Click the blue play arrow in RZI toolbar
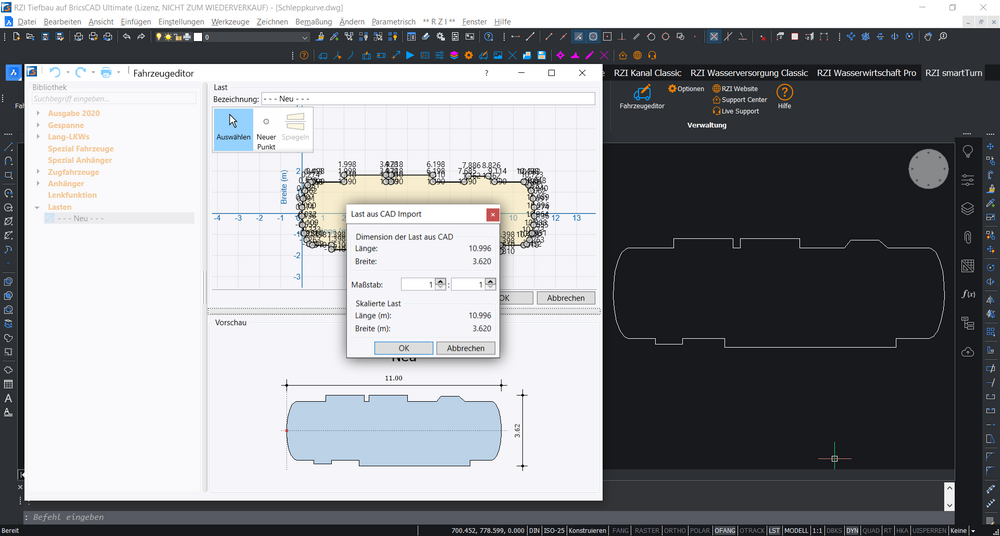 [x=410, y=56]
